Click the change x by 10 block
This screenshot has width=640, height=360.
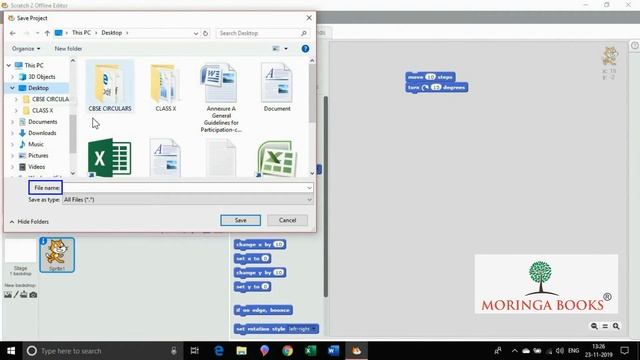[260, 244]
